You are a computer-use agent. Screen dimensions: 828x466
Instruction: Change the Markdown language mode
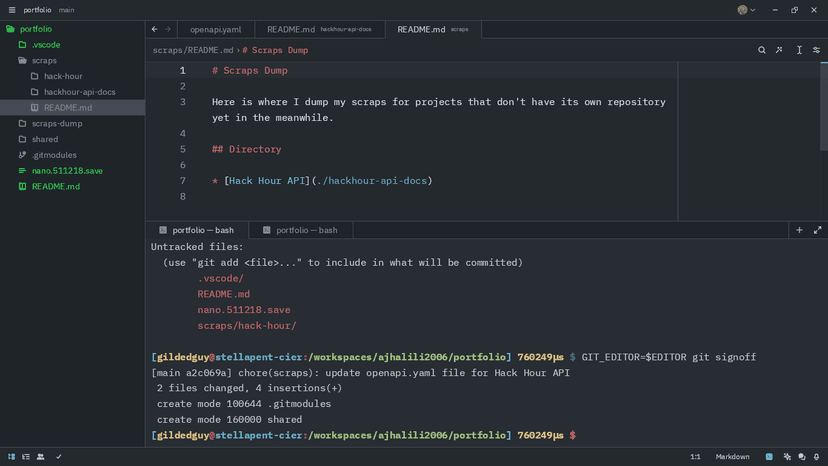pos(732,457)
